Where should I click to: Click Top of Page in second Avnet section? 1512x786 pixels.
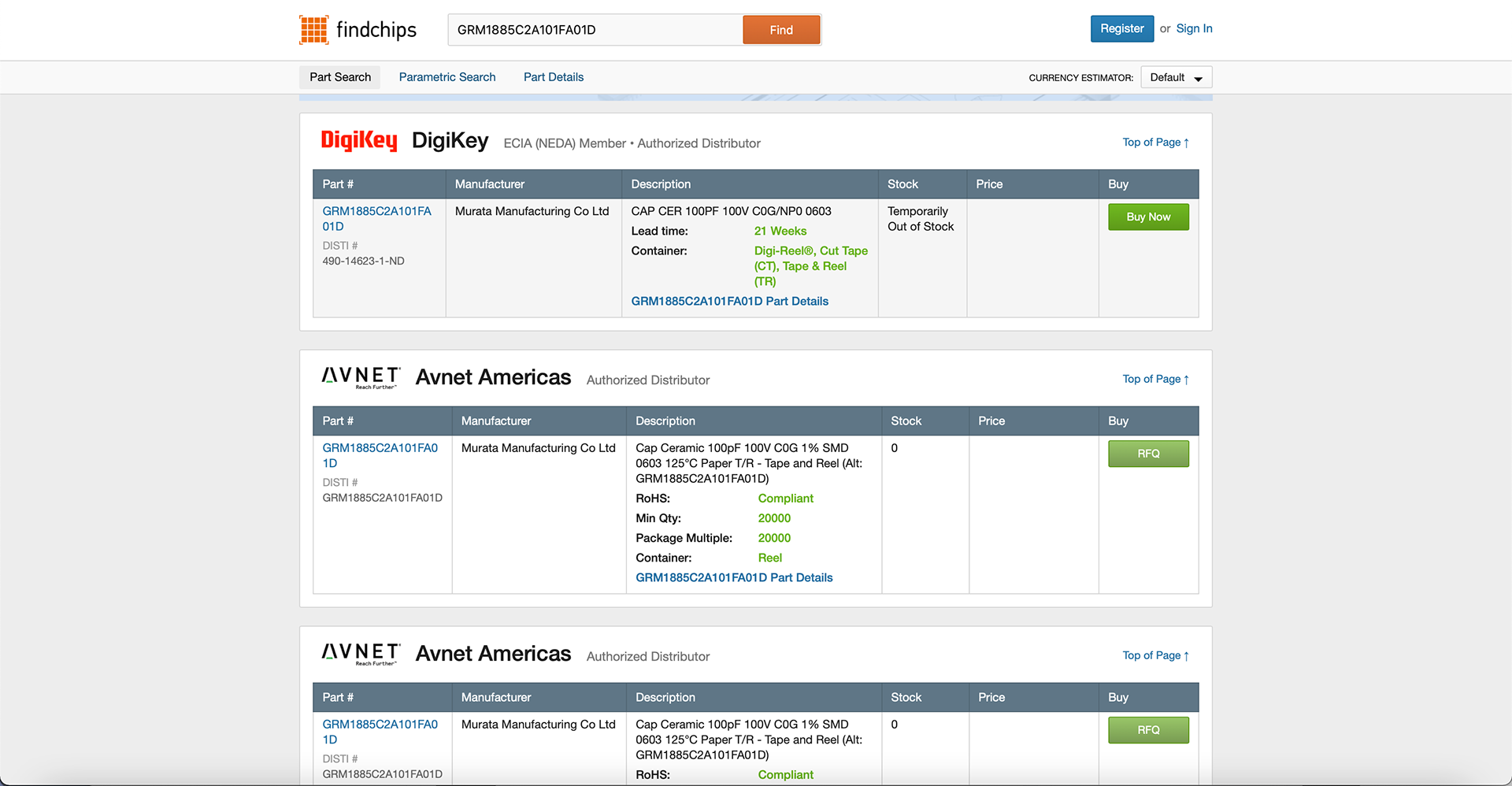pyautogui.click(x=1156, y=656)
